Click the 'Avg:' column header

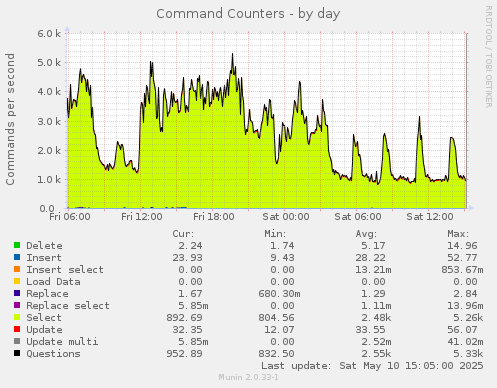point(366,234)
